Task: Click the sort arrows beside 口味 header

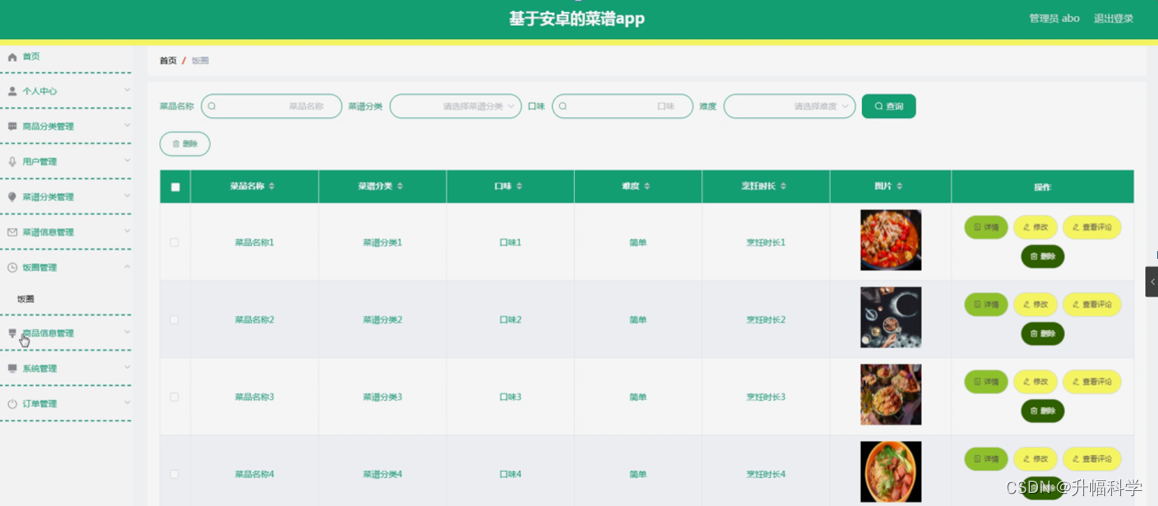Action: [519, 187]
